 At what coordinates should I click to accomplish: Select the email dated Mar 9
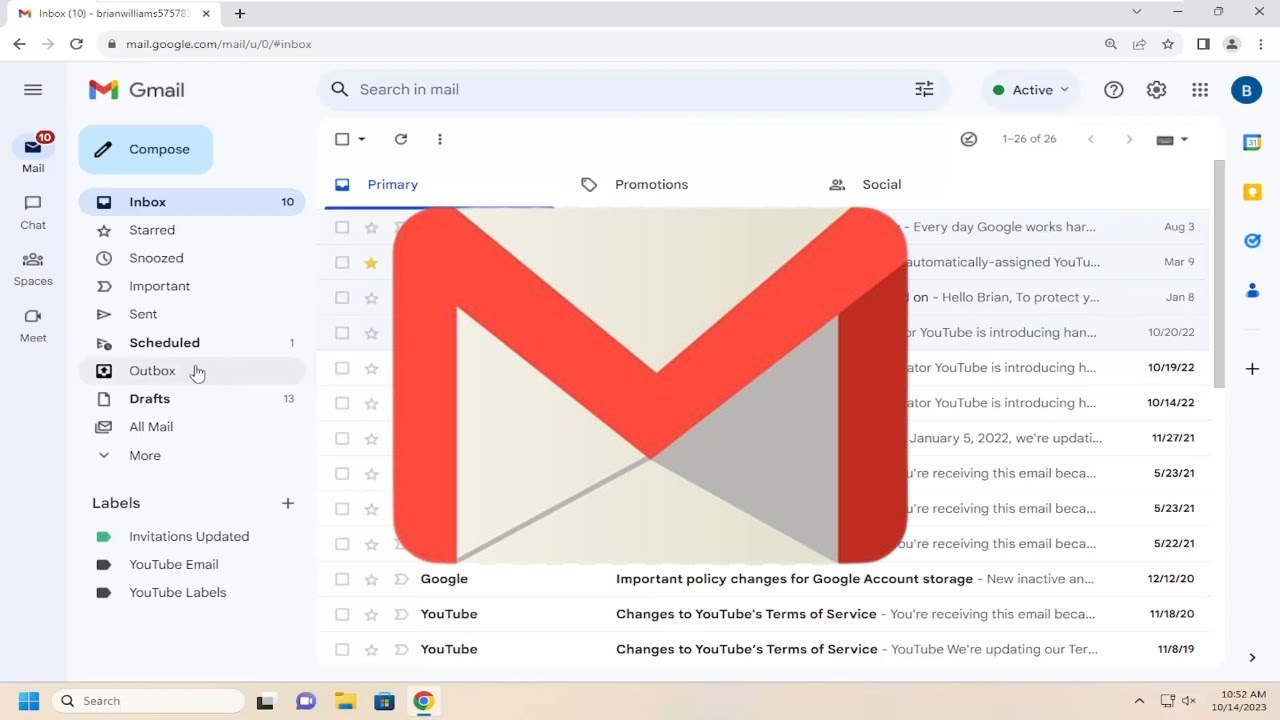[342, 262]
